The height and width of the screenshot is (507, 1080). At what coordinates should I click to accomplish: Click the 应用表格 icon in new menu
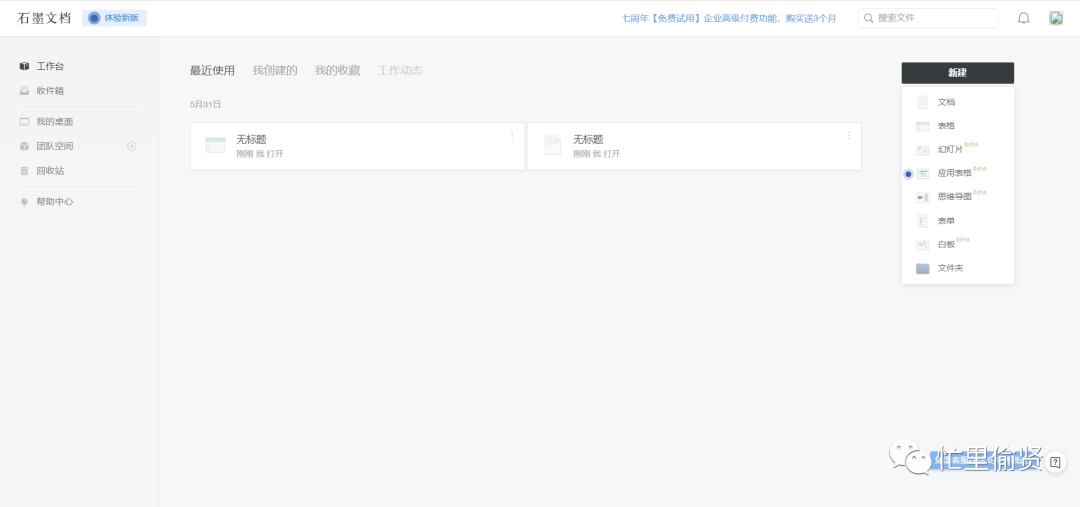coord(922,174)
